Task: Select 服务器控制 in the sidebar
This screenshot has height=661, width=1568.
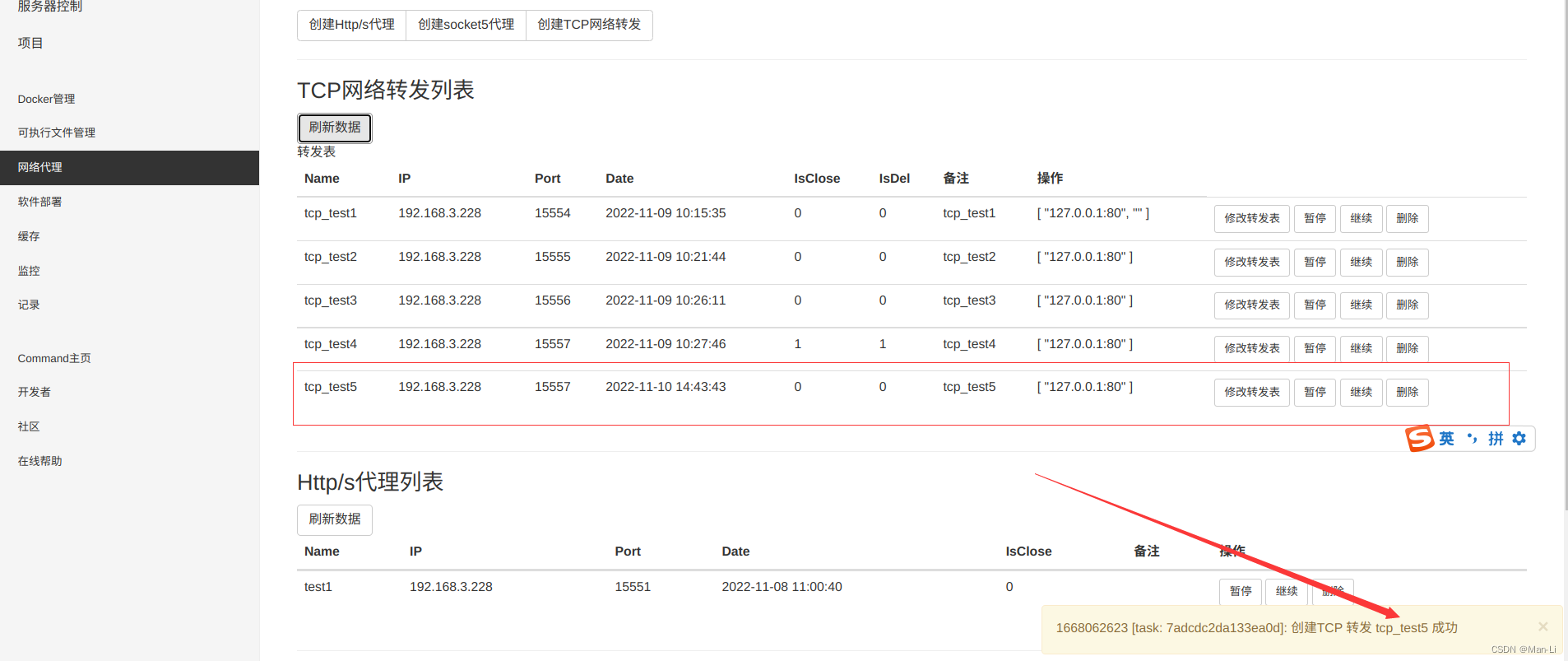Action: click(x=50, y=7)
